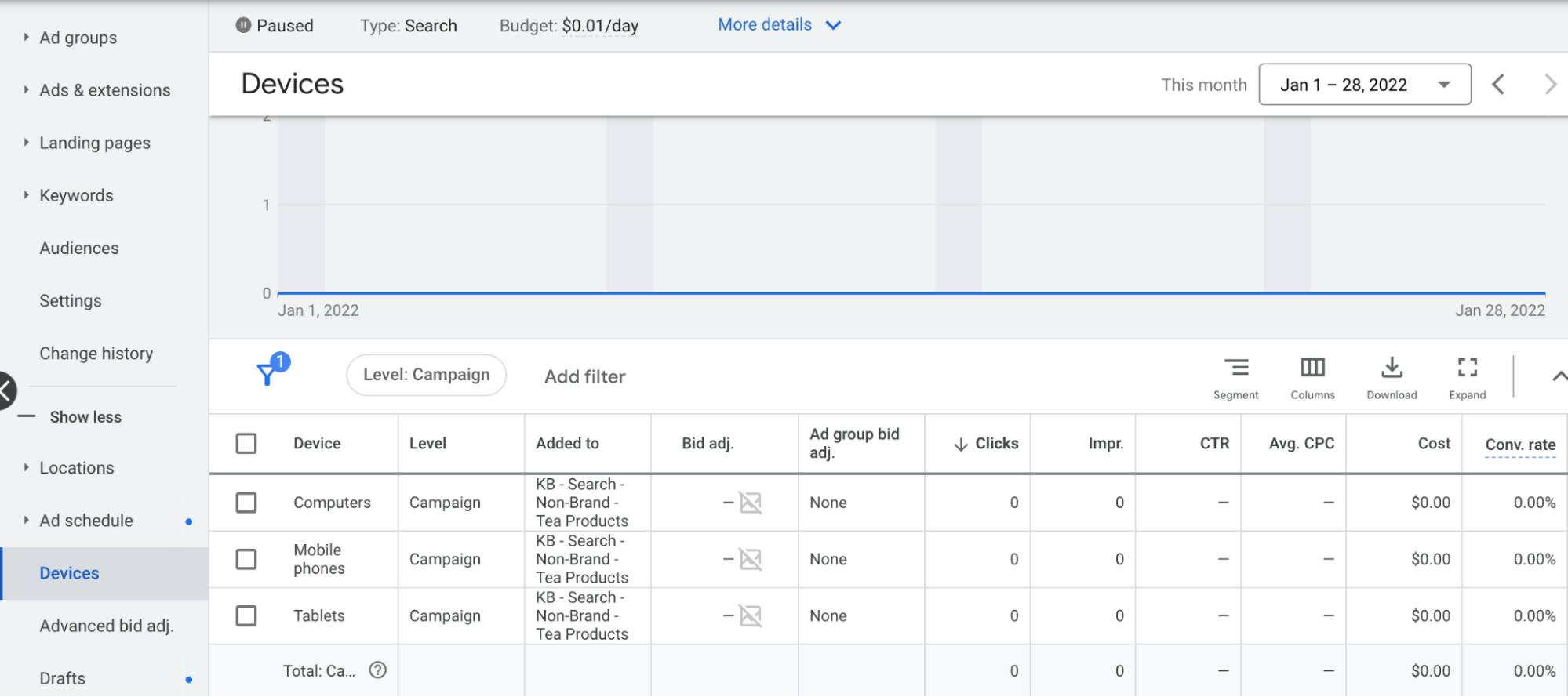The image size is (1568, 697).
Task: Sort by Avg. CPC column header
Action: pos(1301,443)
